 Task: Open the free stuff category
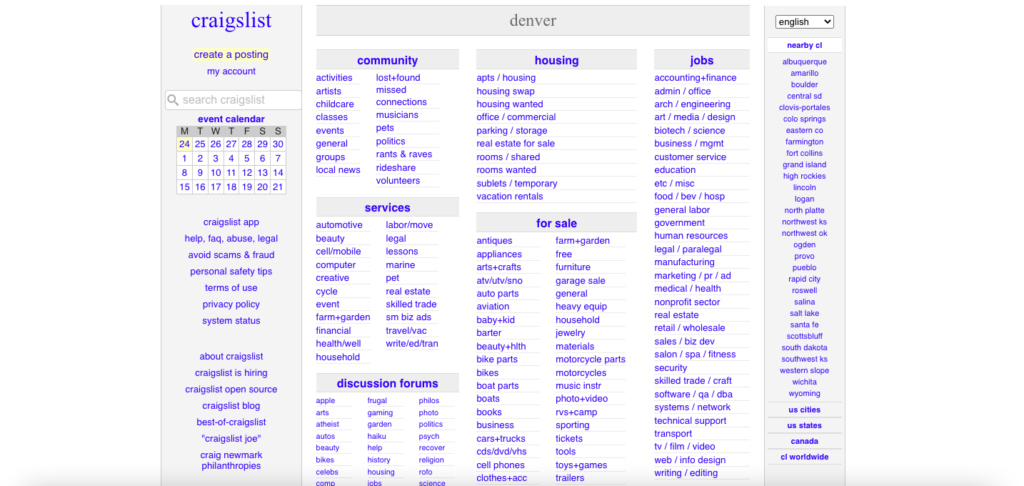564,254
